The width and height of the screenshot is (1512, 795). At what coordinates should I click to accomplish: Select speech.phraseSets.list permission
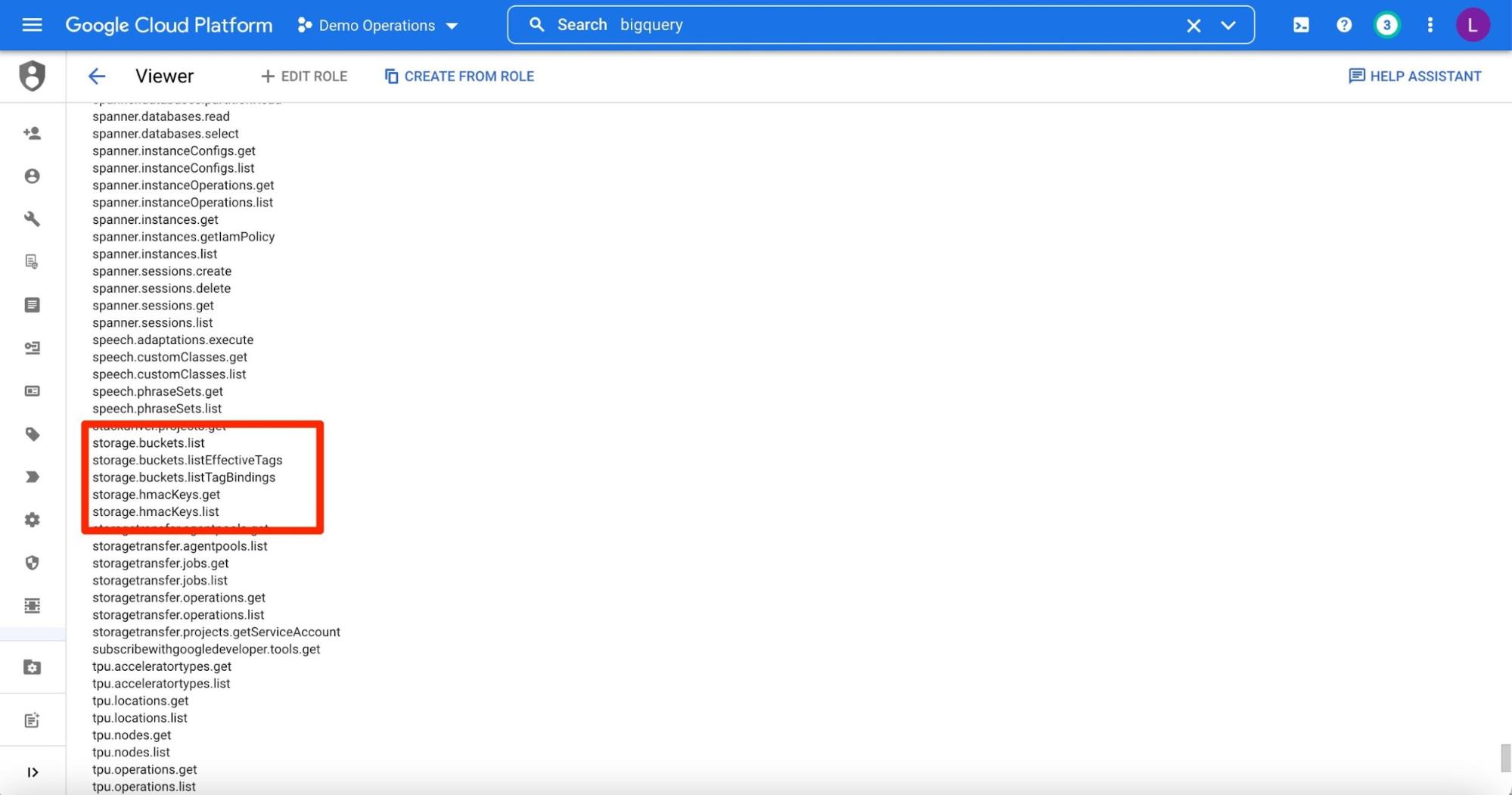[157, 408]
